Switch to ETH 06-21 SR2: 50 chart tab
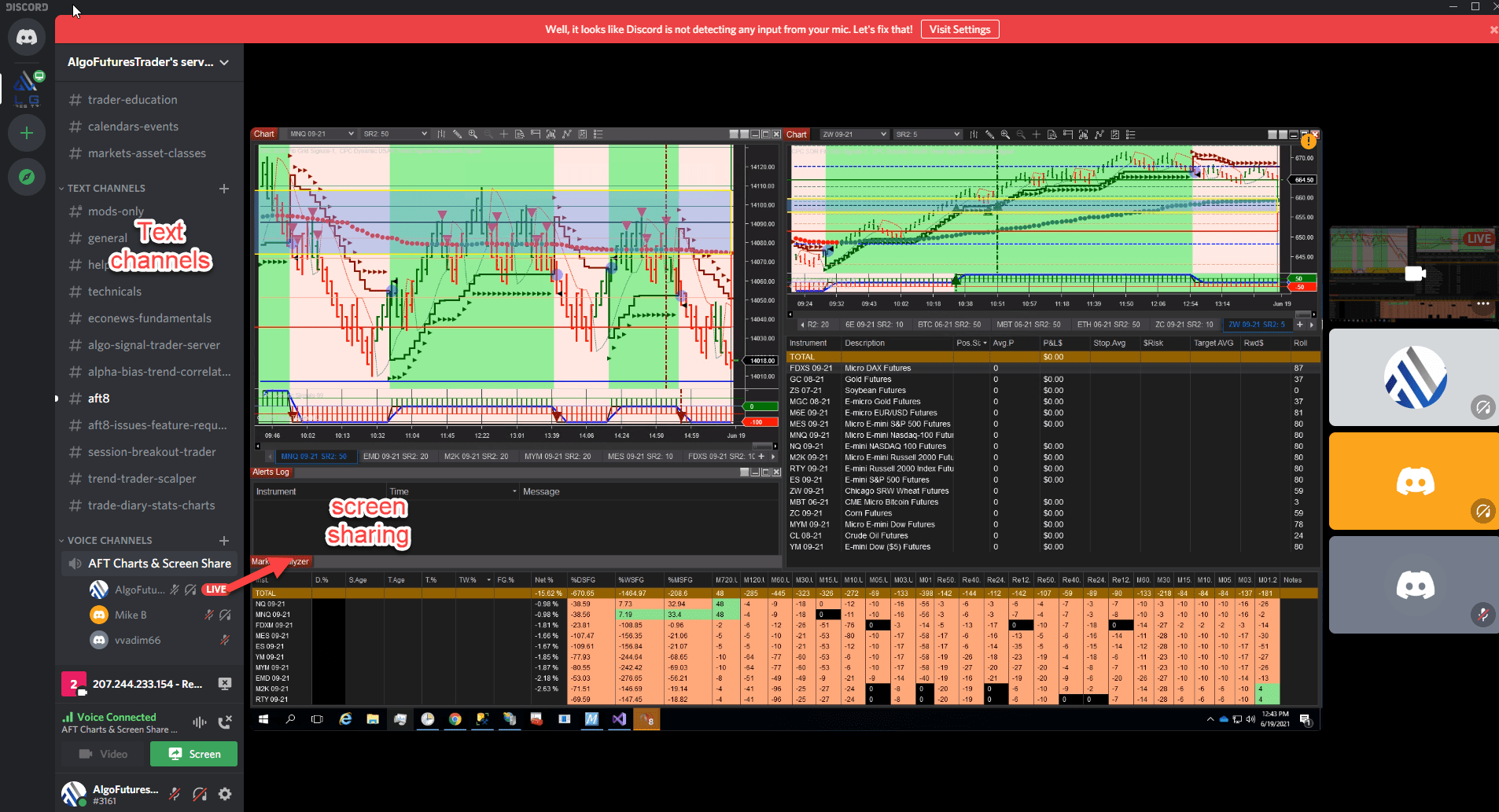Viewport: 1499px width, 812px height. (1108, 325)
